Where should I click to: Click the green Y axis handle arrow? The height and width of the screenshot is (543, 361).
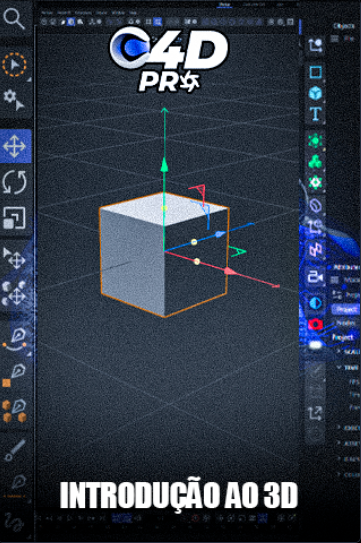(164, 165)
